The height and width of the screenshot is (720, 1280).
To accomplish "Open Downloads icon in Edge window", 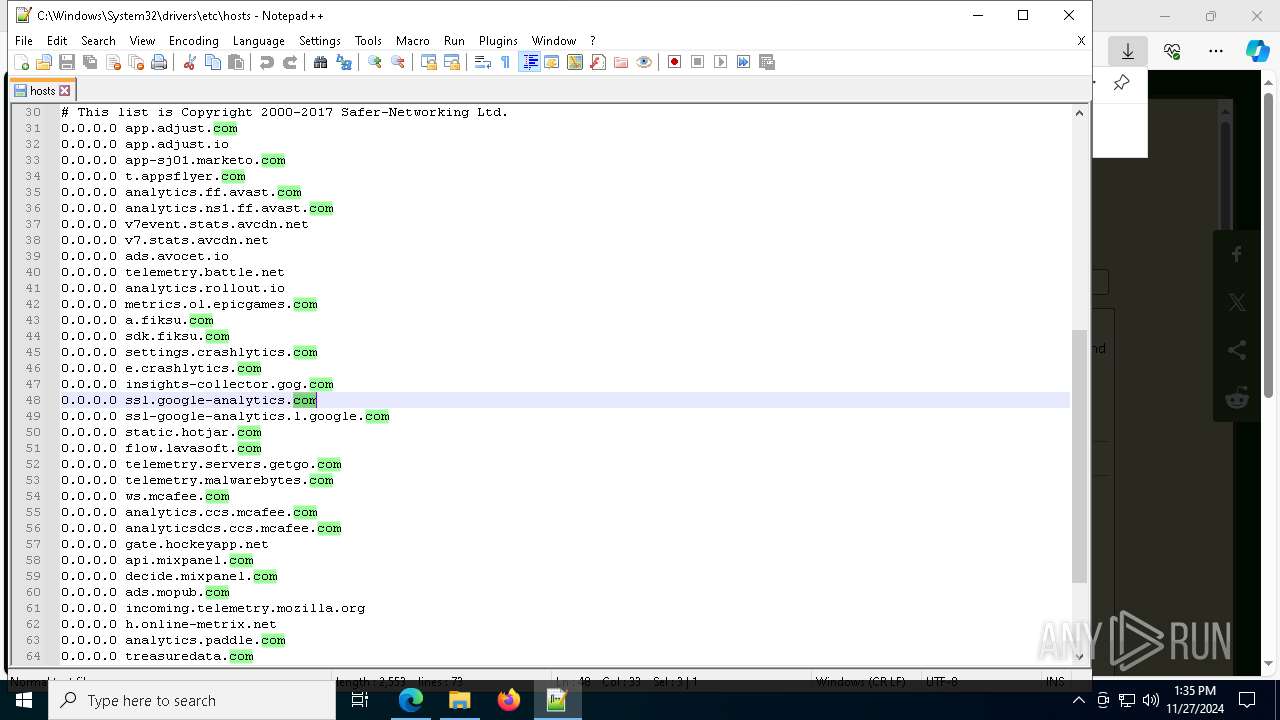I will 1128,51.
